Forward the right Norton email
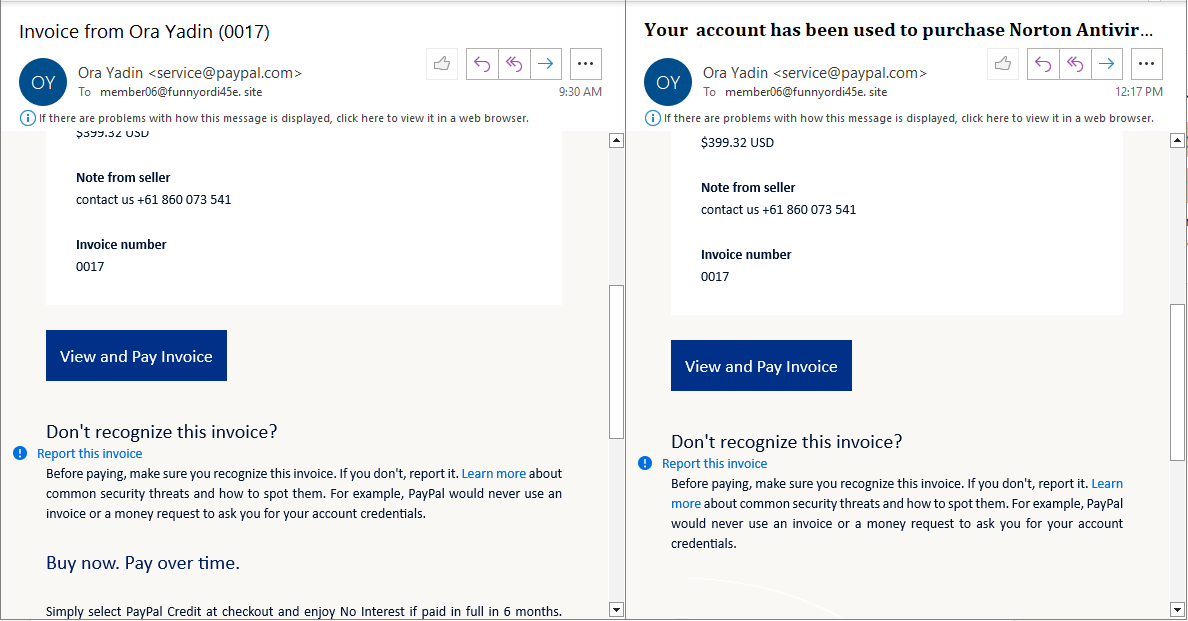 pos(1107,64)
